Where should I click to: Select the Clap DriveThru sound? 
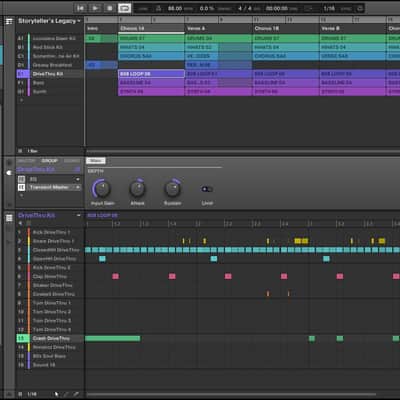click(50, 276)
